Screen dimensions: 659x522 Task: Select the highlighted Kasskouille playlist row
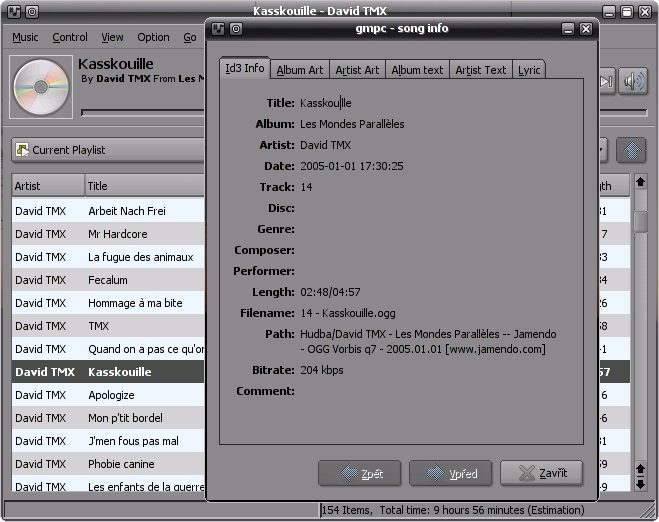point(108,372)
